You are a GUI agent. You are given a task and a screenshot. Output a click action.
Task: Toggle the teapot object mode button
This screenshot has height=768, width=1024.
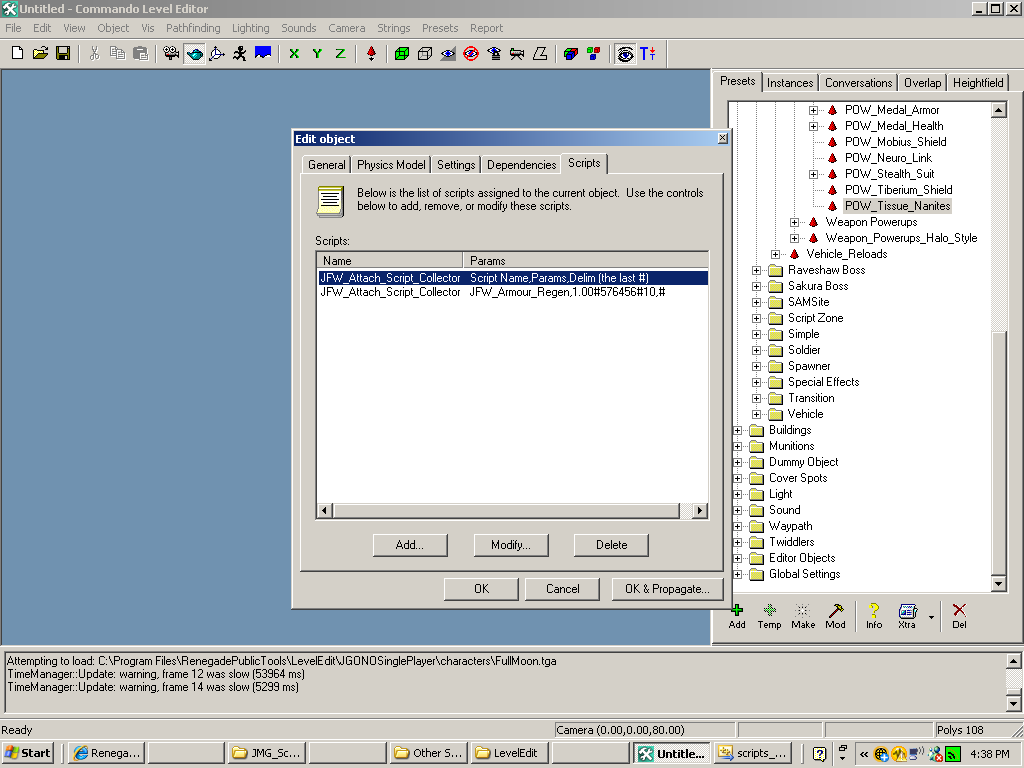194,54
